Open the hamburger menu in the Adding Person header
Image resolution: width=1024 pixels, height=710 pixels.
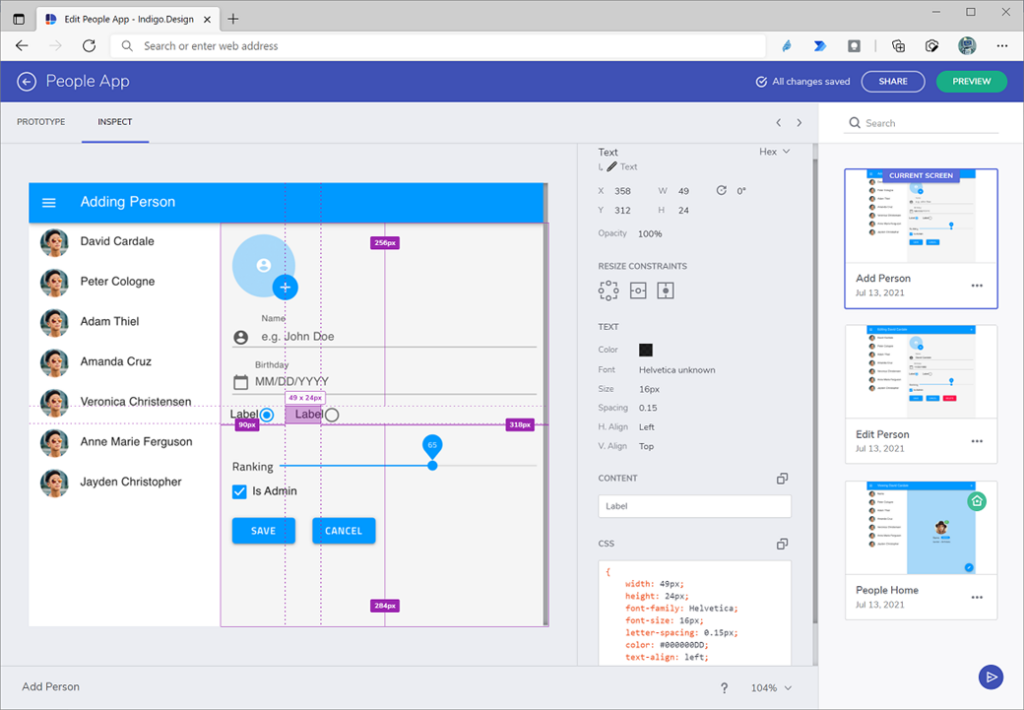click(48, 202)
